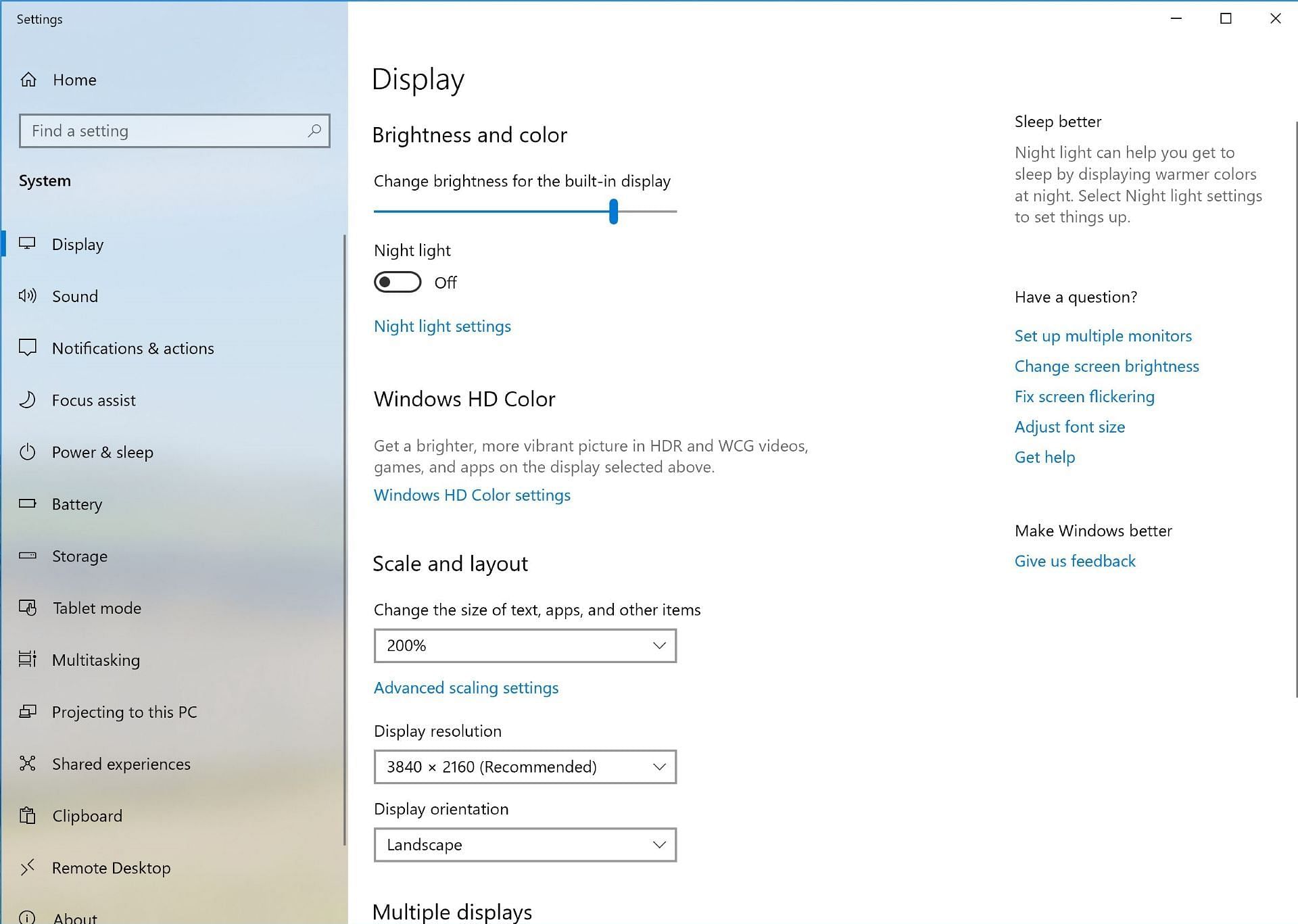Click the Storage drive icon
The image size is (1298, 924).
pyautogui.click(x=27, y=556)
